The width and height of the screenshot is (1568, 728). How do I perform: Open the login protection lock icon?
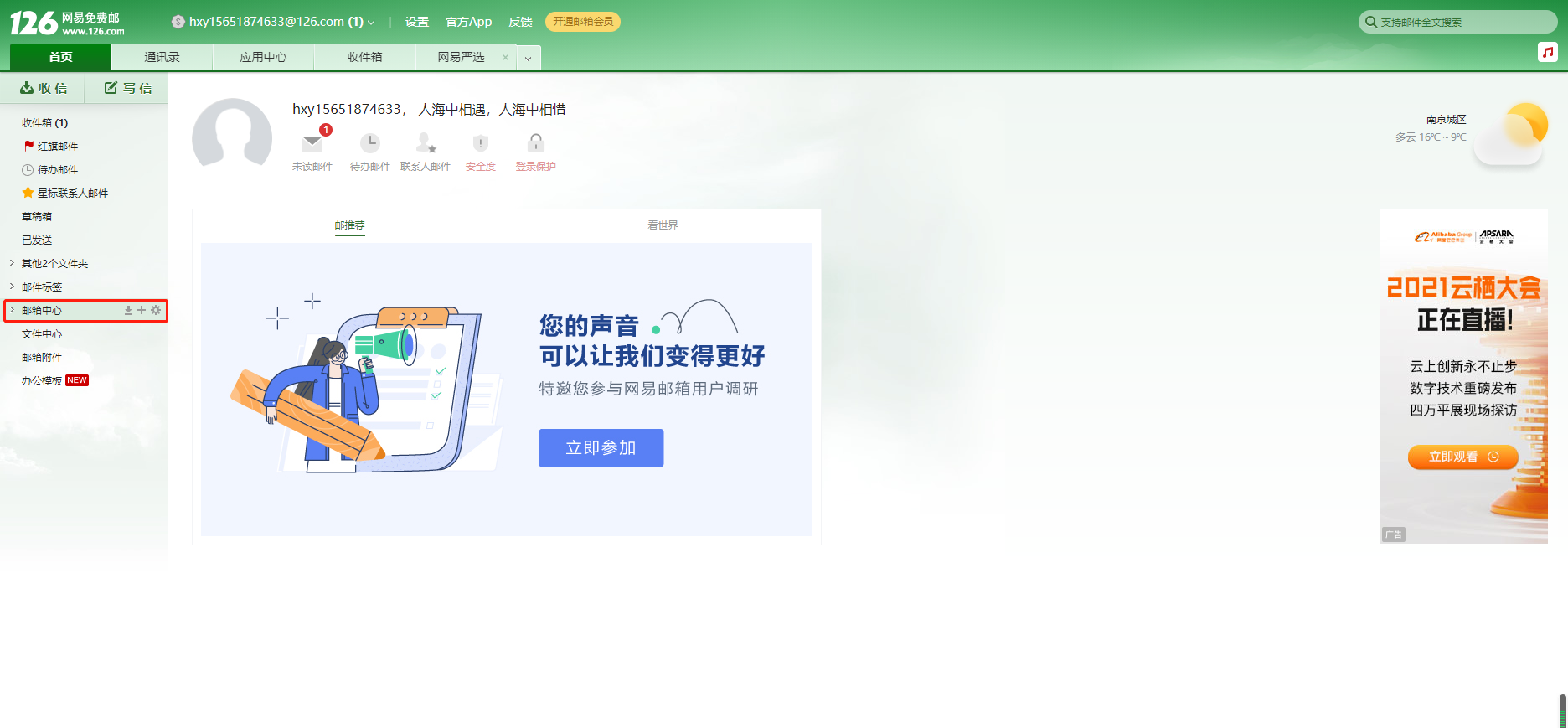536,142
